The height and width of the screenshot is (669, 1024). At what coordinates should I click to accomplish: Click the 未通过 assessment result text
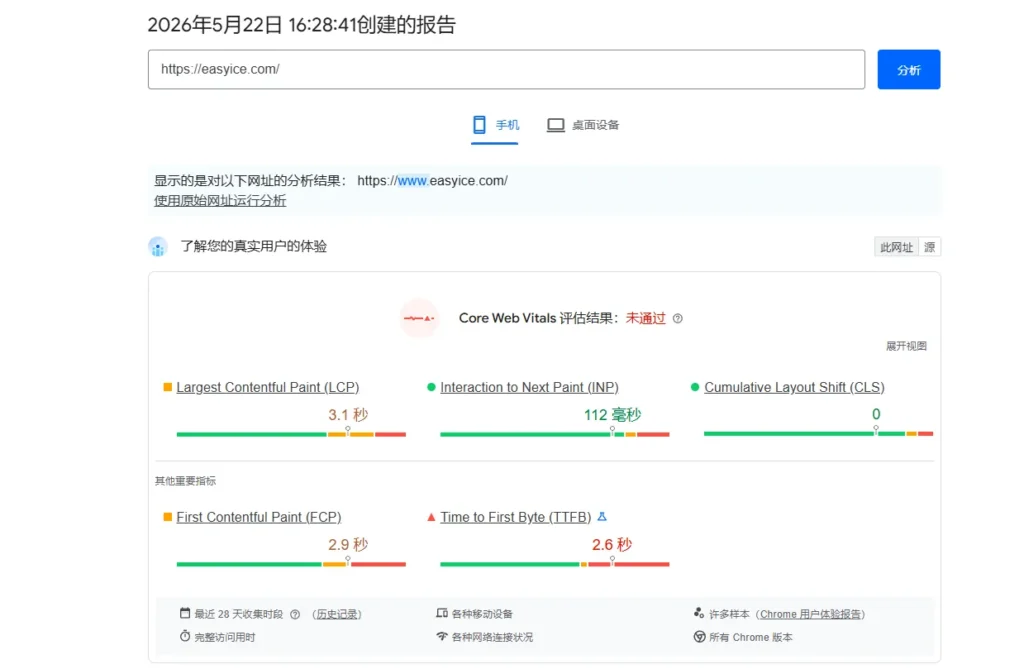[x=646, y=318]
